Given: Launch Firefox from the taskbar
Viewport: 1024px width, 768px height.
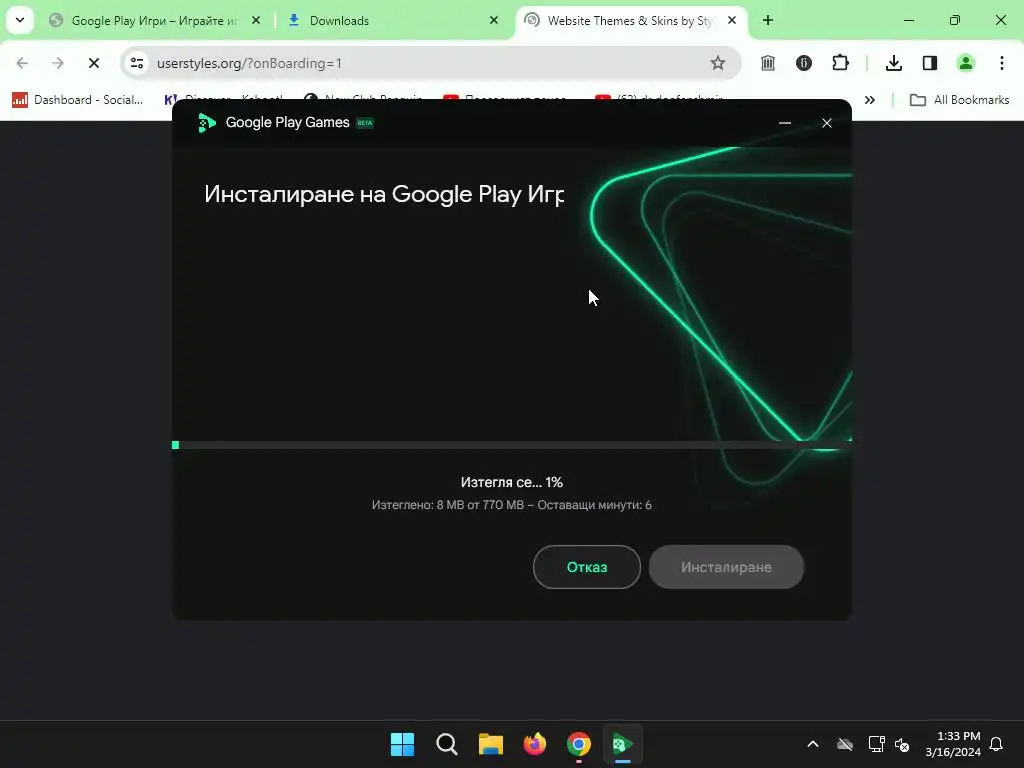Looking at the screenshot, I should click(535, 744).
